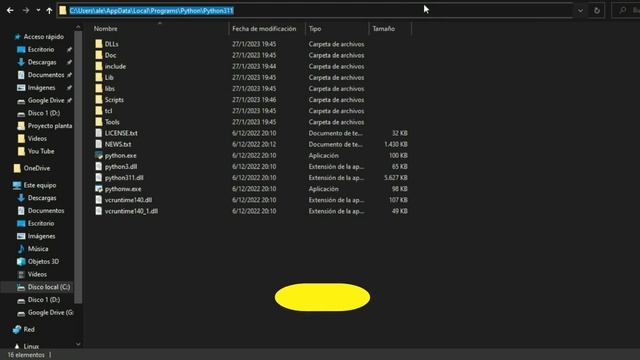The width and height of the screenshot is (640, 360).
Task: Open recent locations dropdown arrow
Action: pos(38,11)
